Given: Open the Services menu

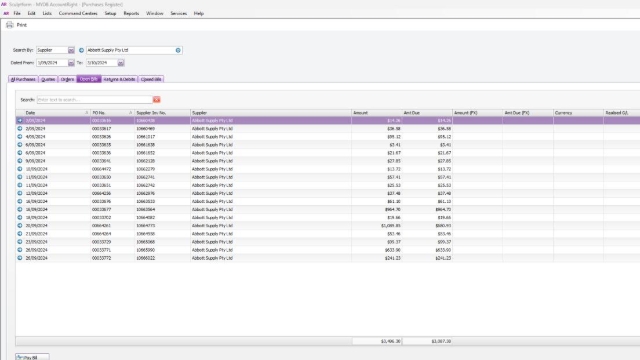Looking at the screenshot, I should click(178, 13).
